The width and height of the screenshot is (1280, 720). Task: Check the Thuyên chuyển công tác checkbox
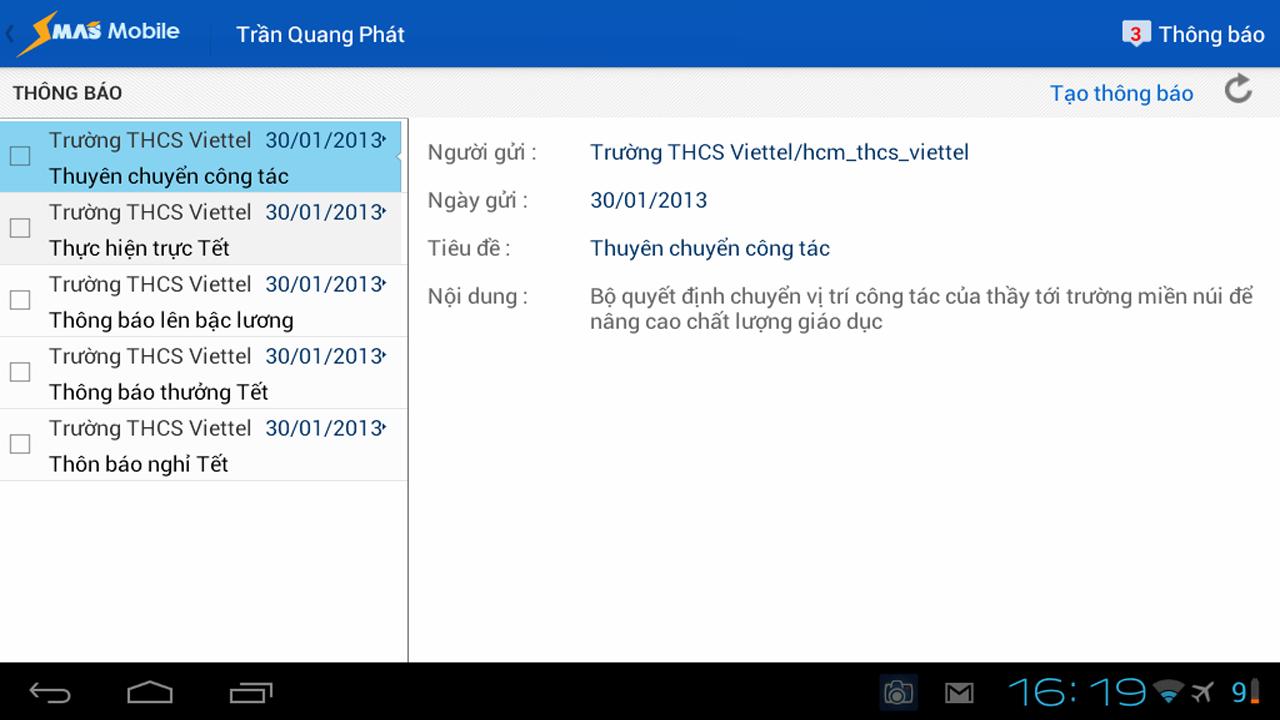coord(20,156)
